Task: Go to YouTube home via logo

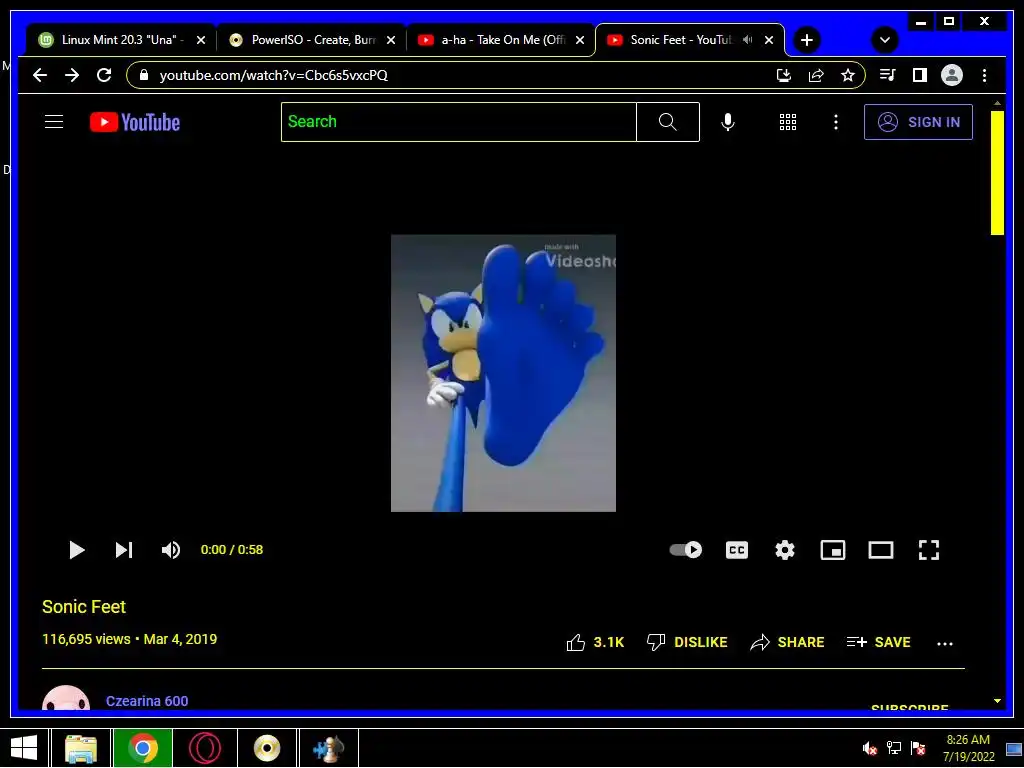Action: [135, 122]
